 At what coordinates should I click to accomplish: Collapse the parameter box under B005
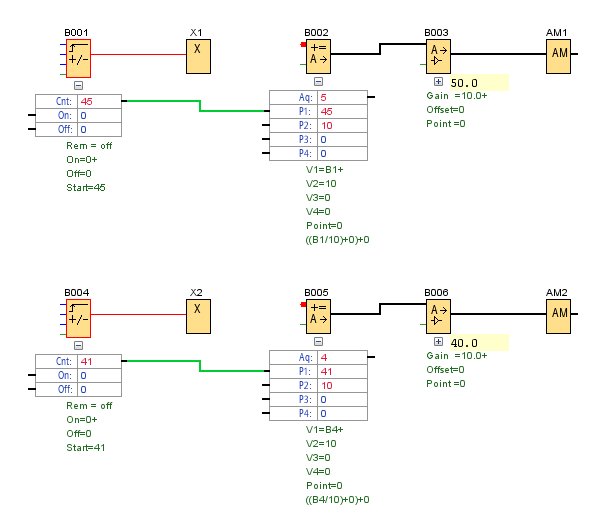tap(318, 341)
